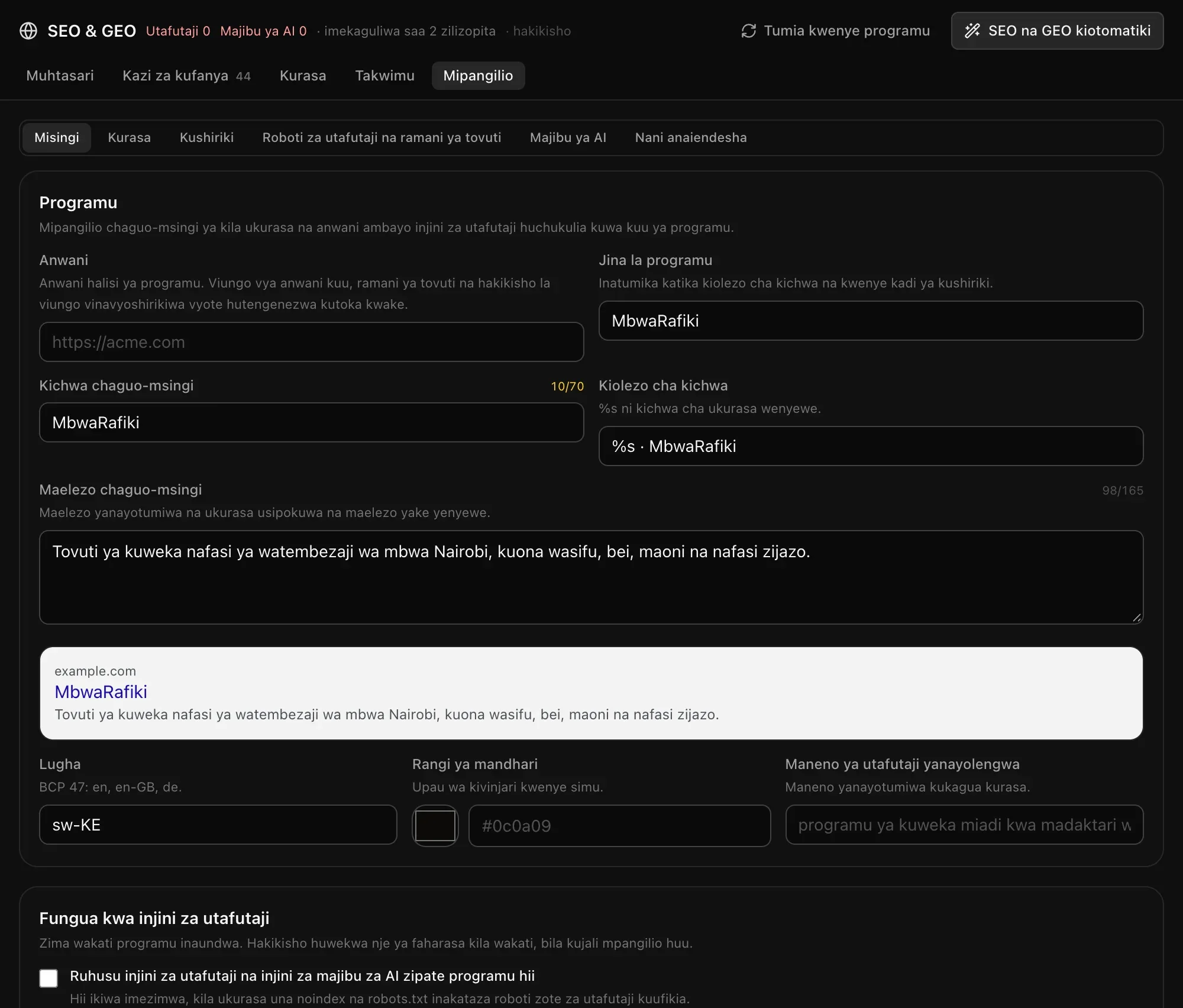Click the Anwani URL input field

[312, 342]
